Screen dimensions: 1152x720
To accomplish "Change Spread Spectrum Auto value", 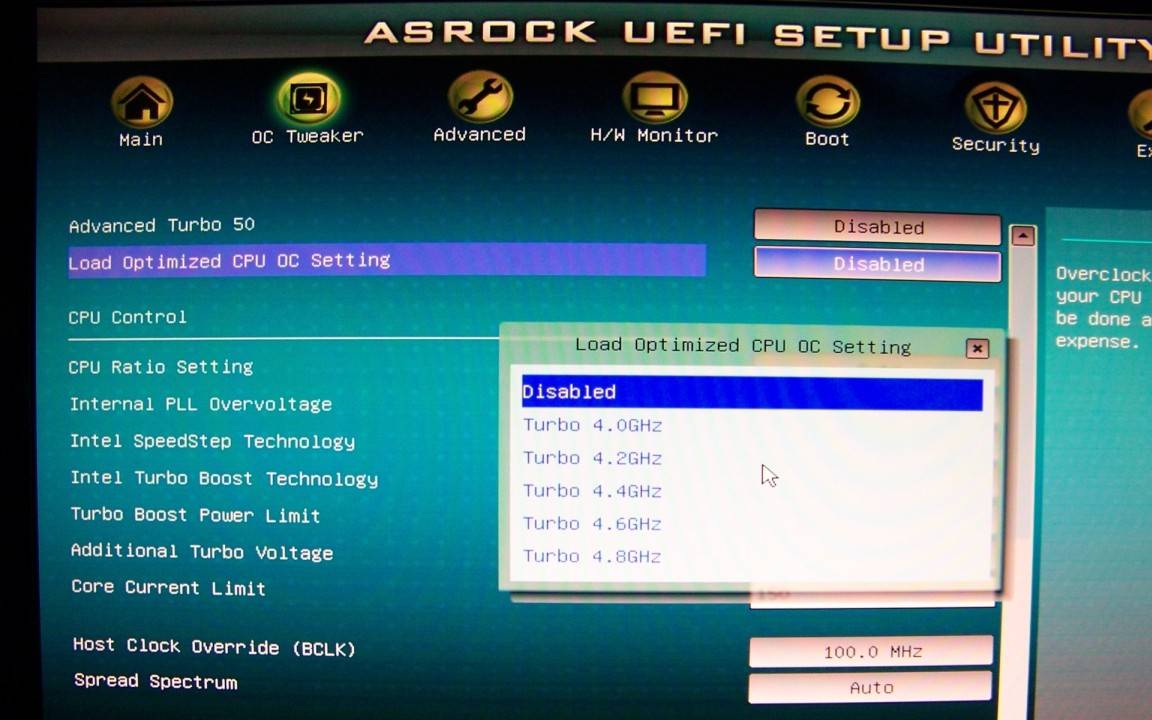I will [870, 687].
